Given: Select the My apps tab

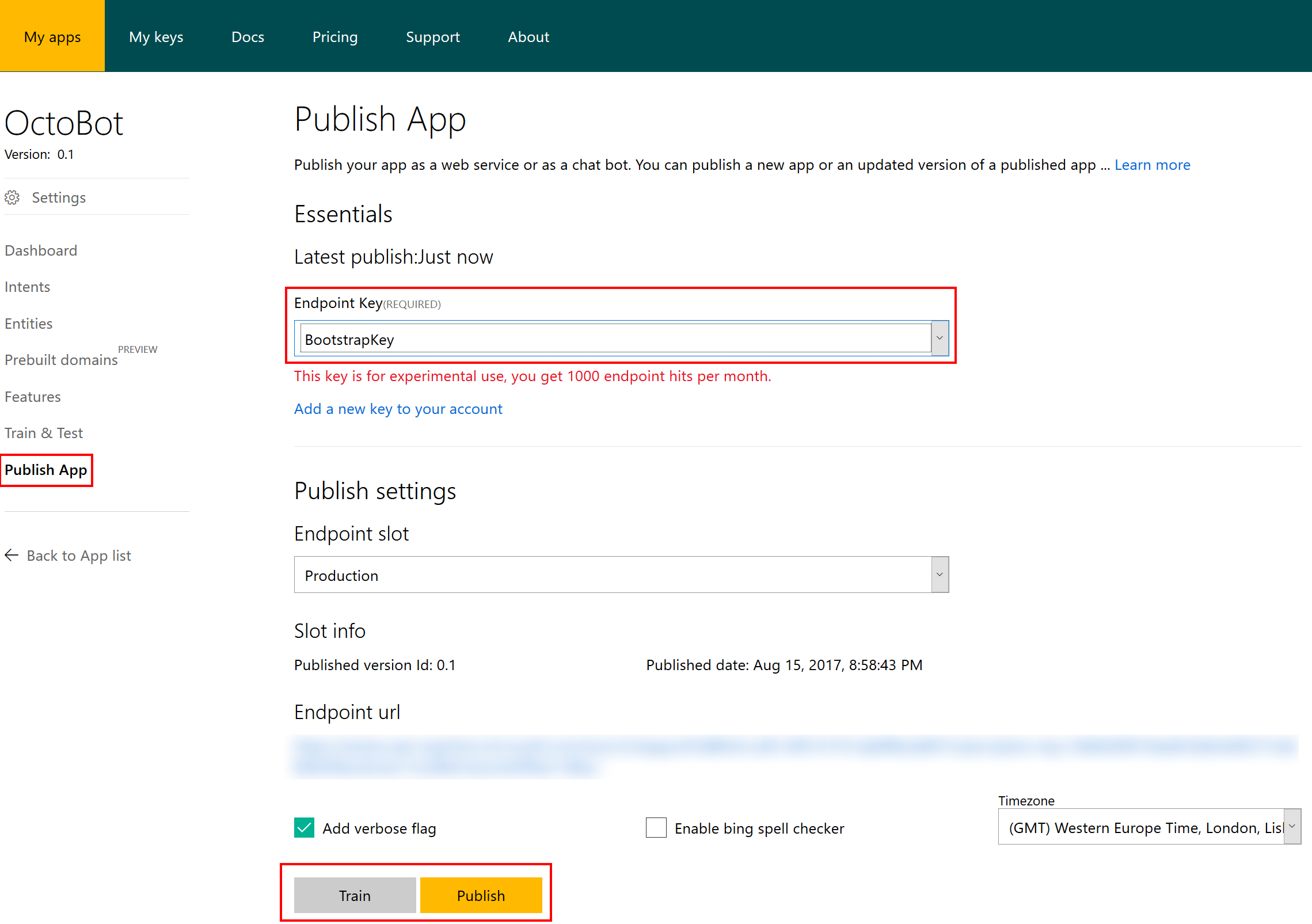Looking at the screenshot, I should (x=52, y=37).
